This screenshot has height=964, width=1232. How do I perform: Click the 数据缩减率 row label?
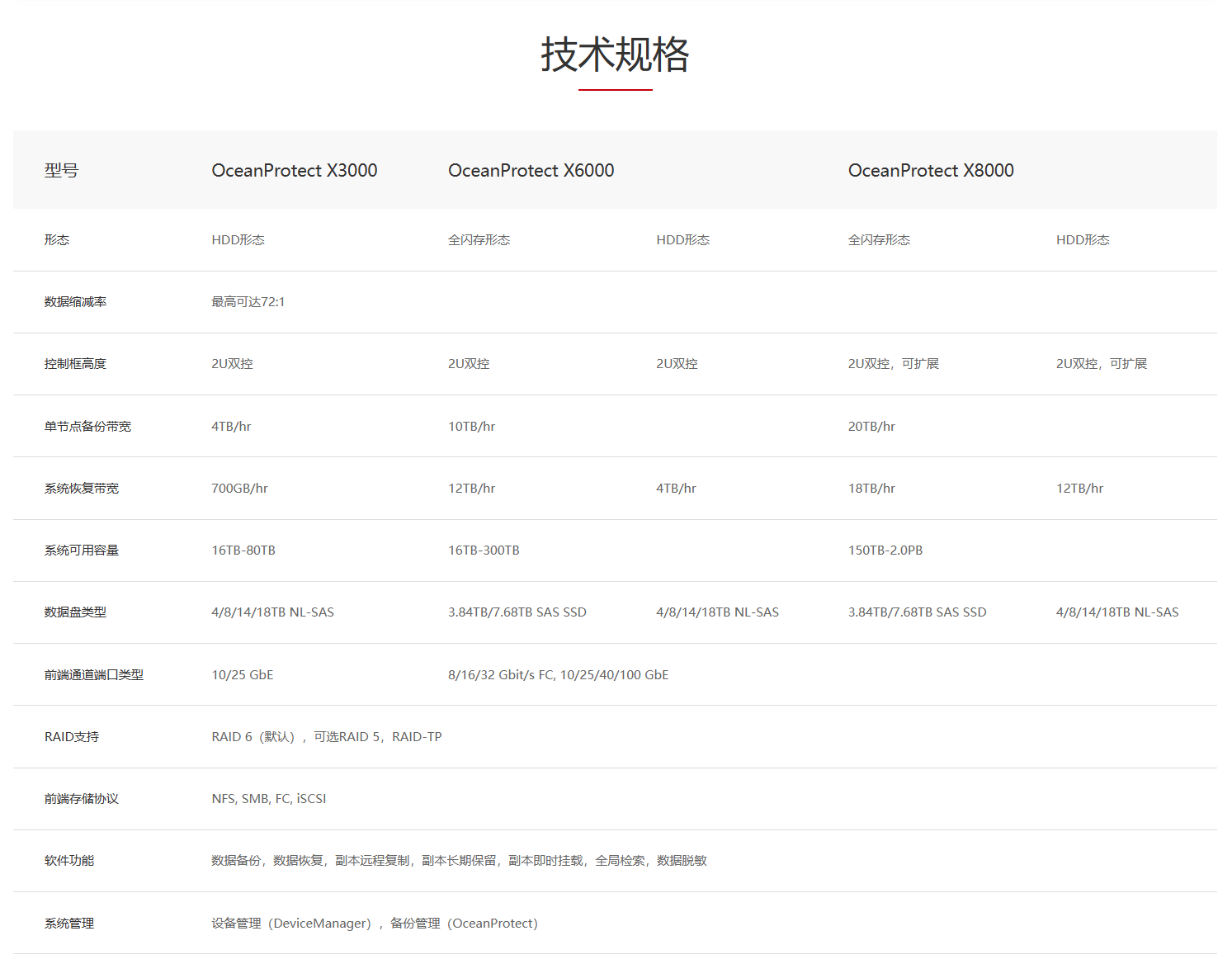tap(75, 302)
